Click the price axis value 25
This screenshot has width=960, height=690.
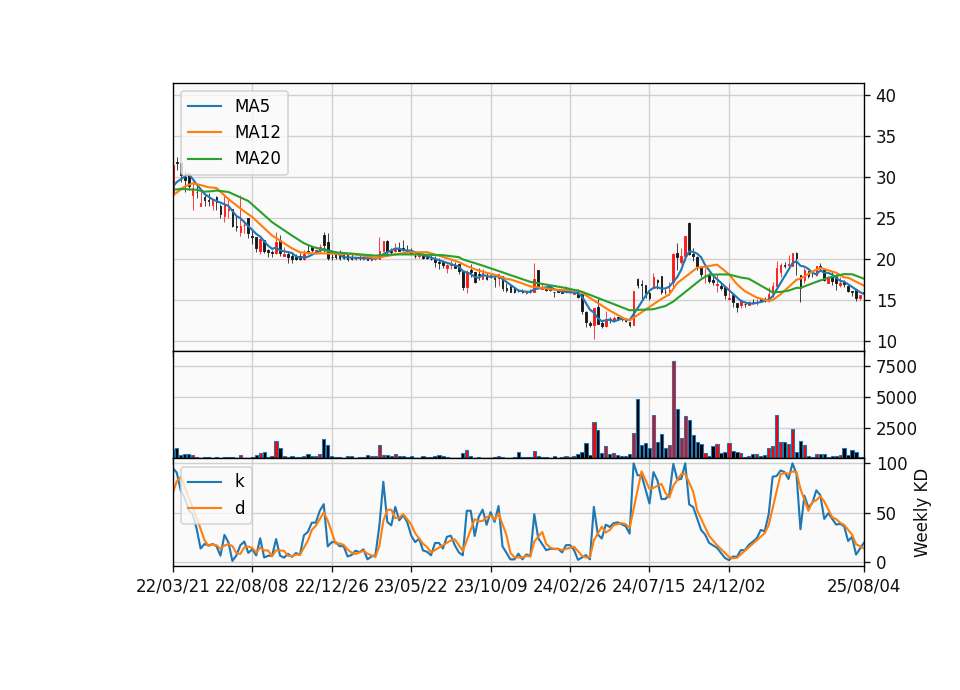886,219
